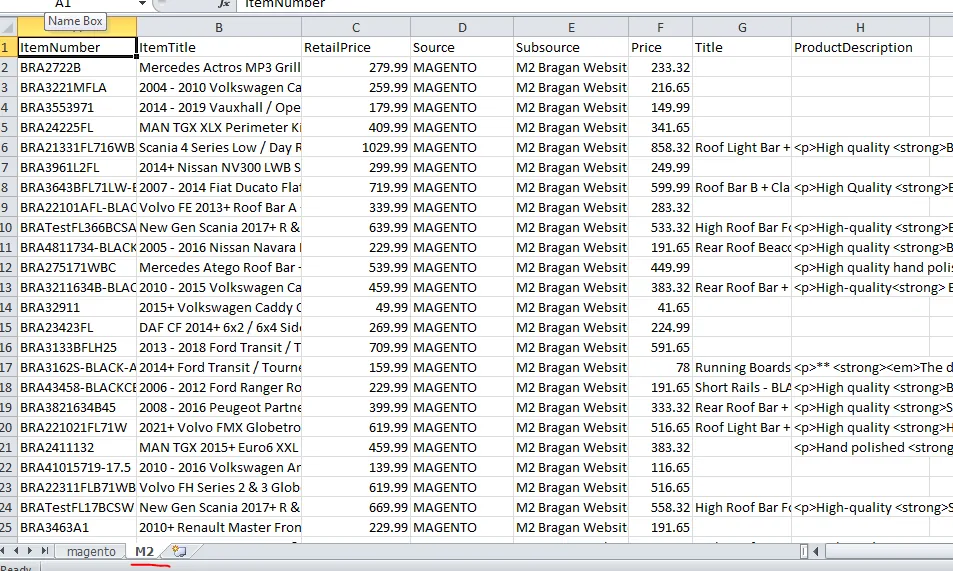Screen dimensions: 953x571
Task: Click the ItemTitle header cell
Action: tap(219, 47)
